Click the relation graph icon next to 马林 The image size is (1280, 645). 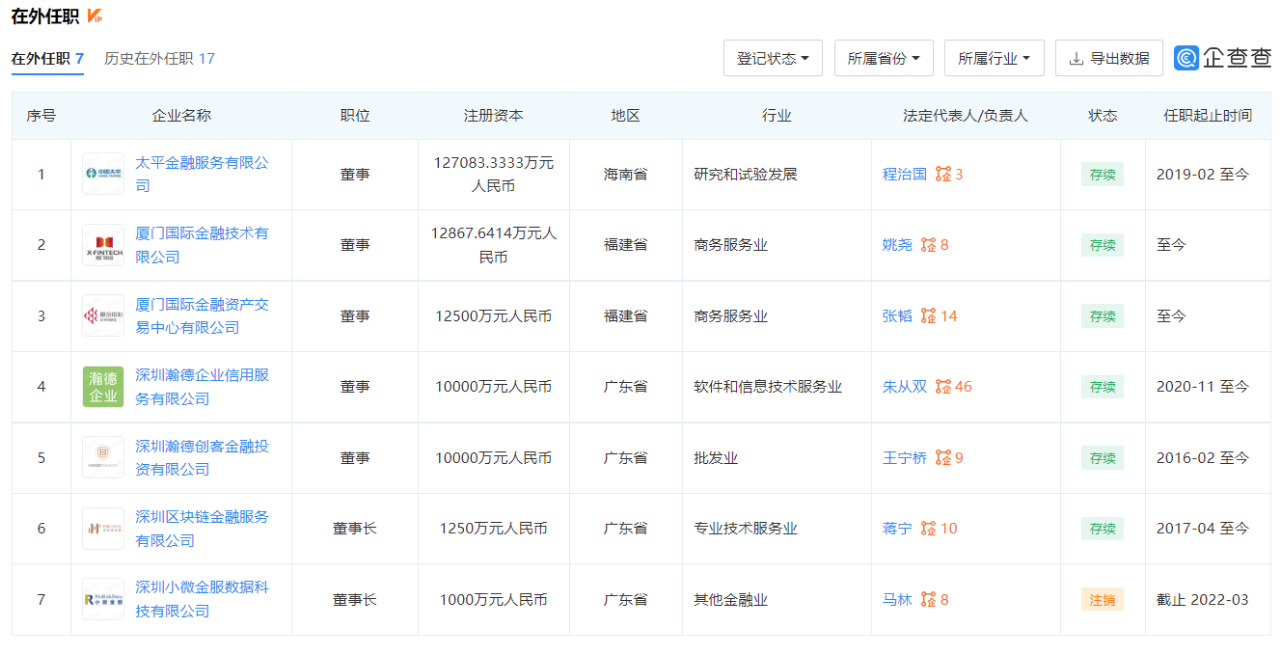929,600
